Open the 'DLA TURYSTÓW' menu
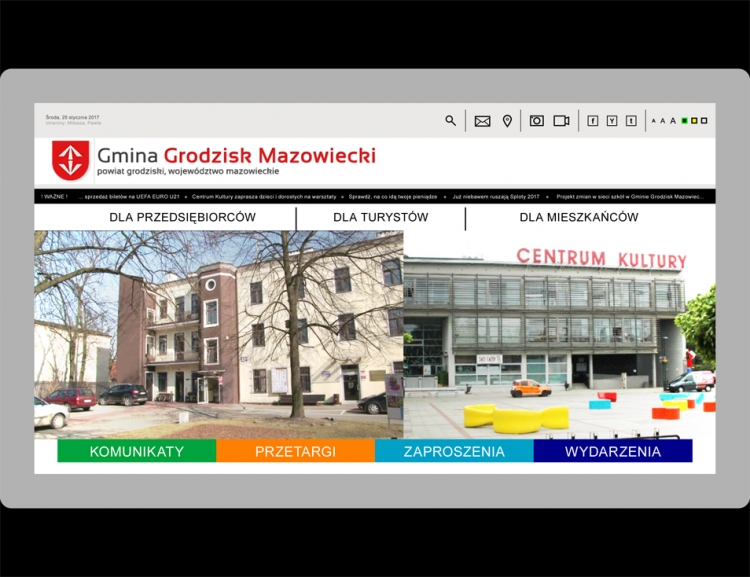Image resolution: width=750 pixels, height=577 pixels. click(x=380, y=217)
